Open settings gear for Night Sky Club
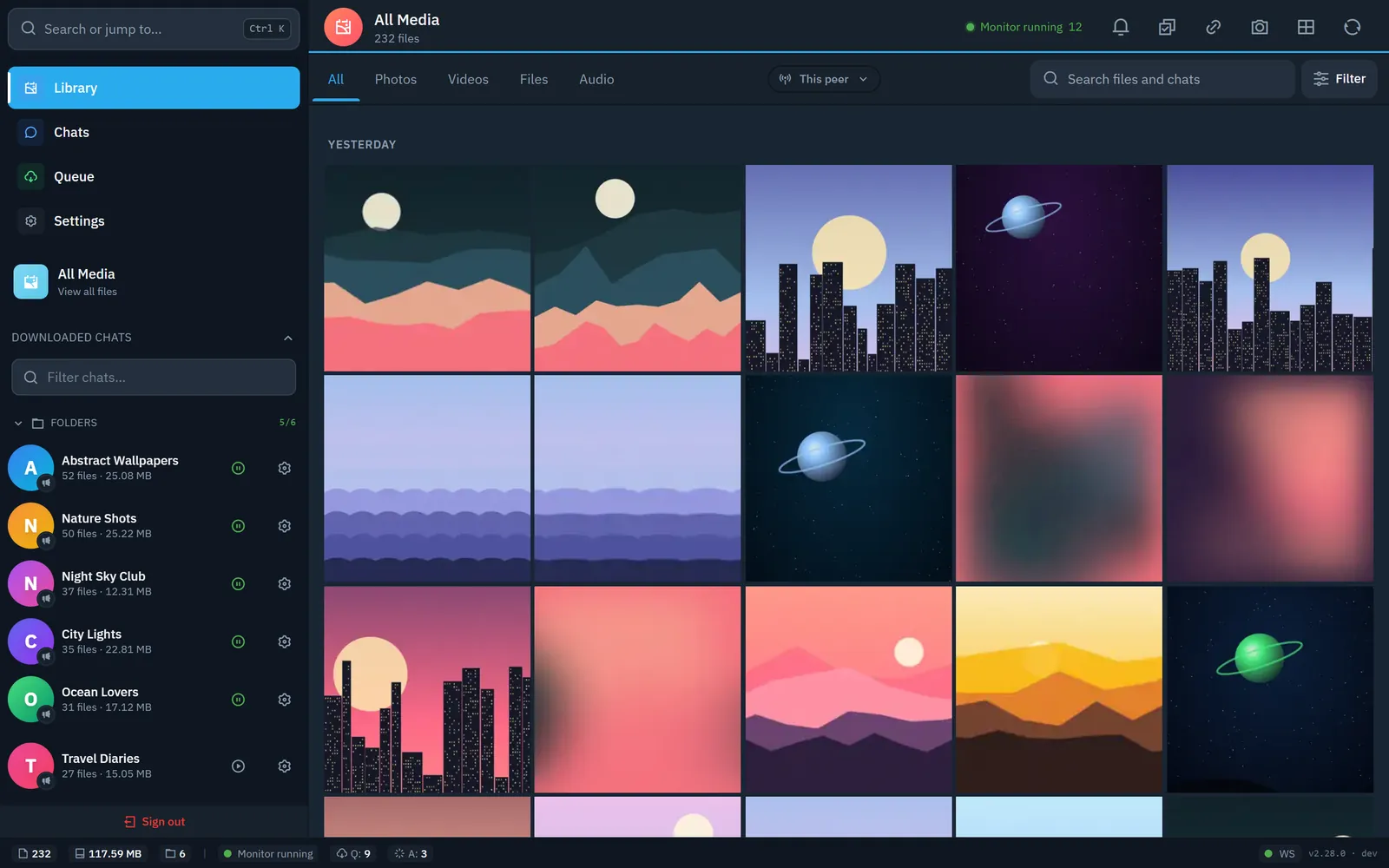 (284, 584)
